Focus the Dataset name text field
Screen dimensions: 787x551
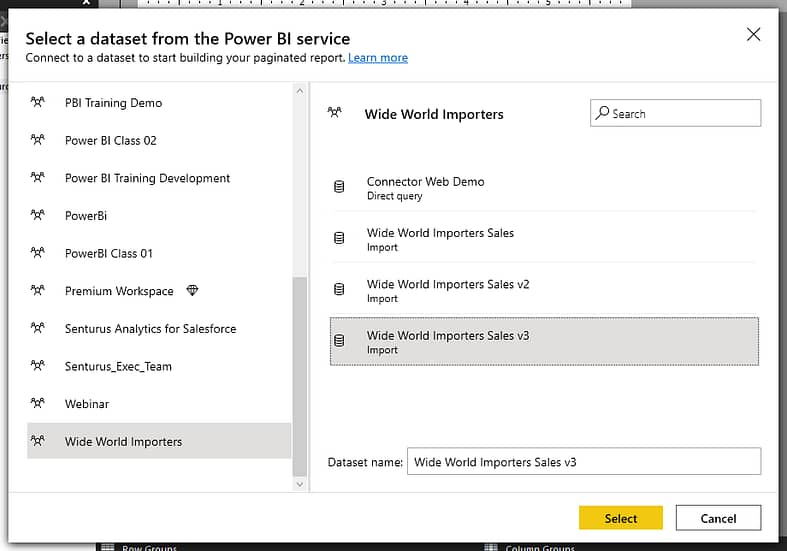[x=584, y=461]
